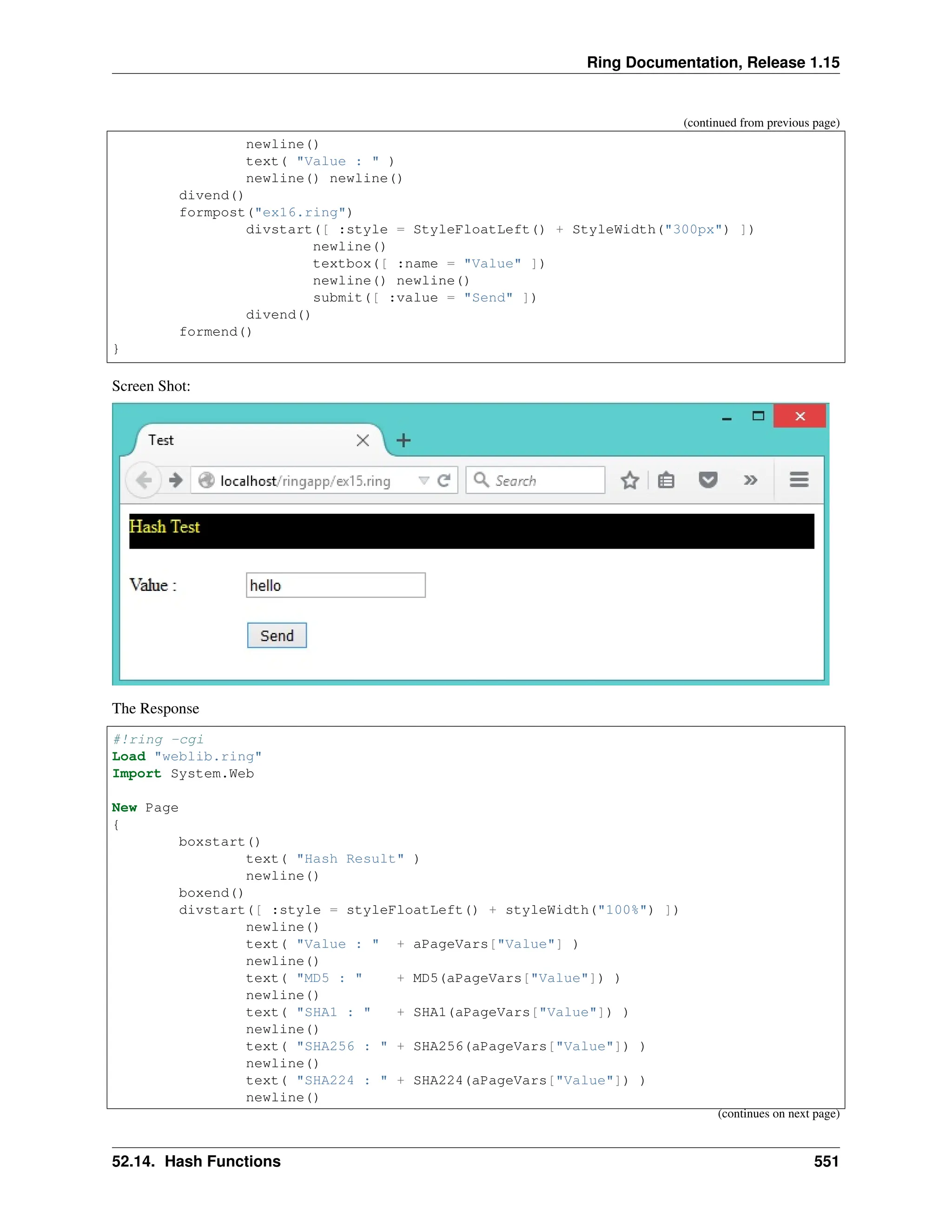952x1232 pixels.
Task: Expand the toolbar overflow chevron
Action: [x=750, y=480]
